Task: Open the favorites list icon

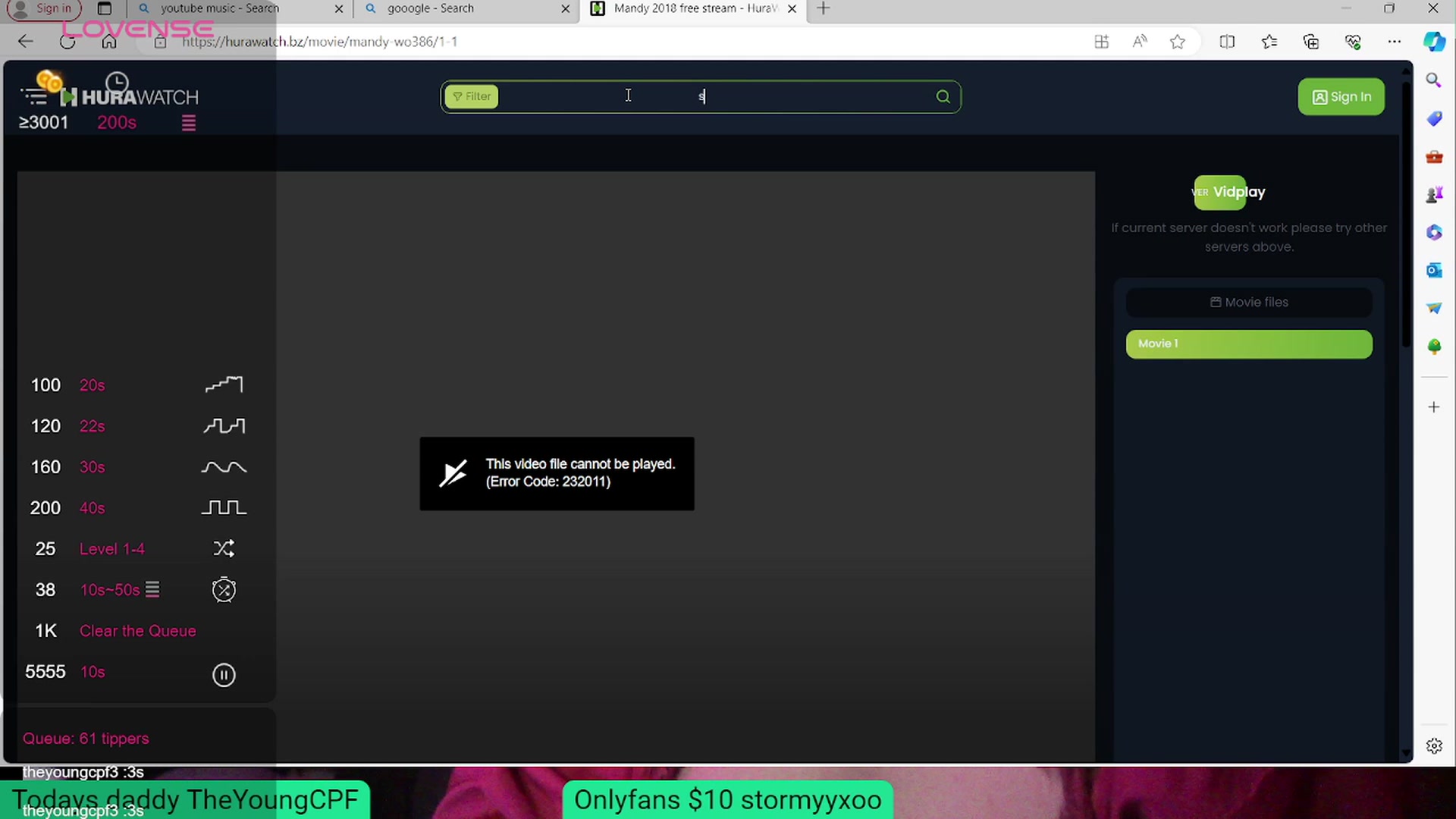Action: tap(1269, 42)
